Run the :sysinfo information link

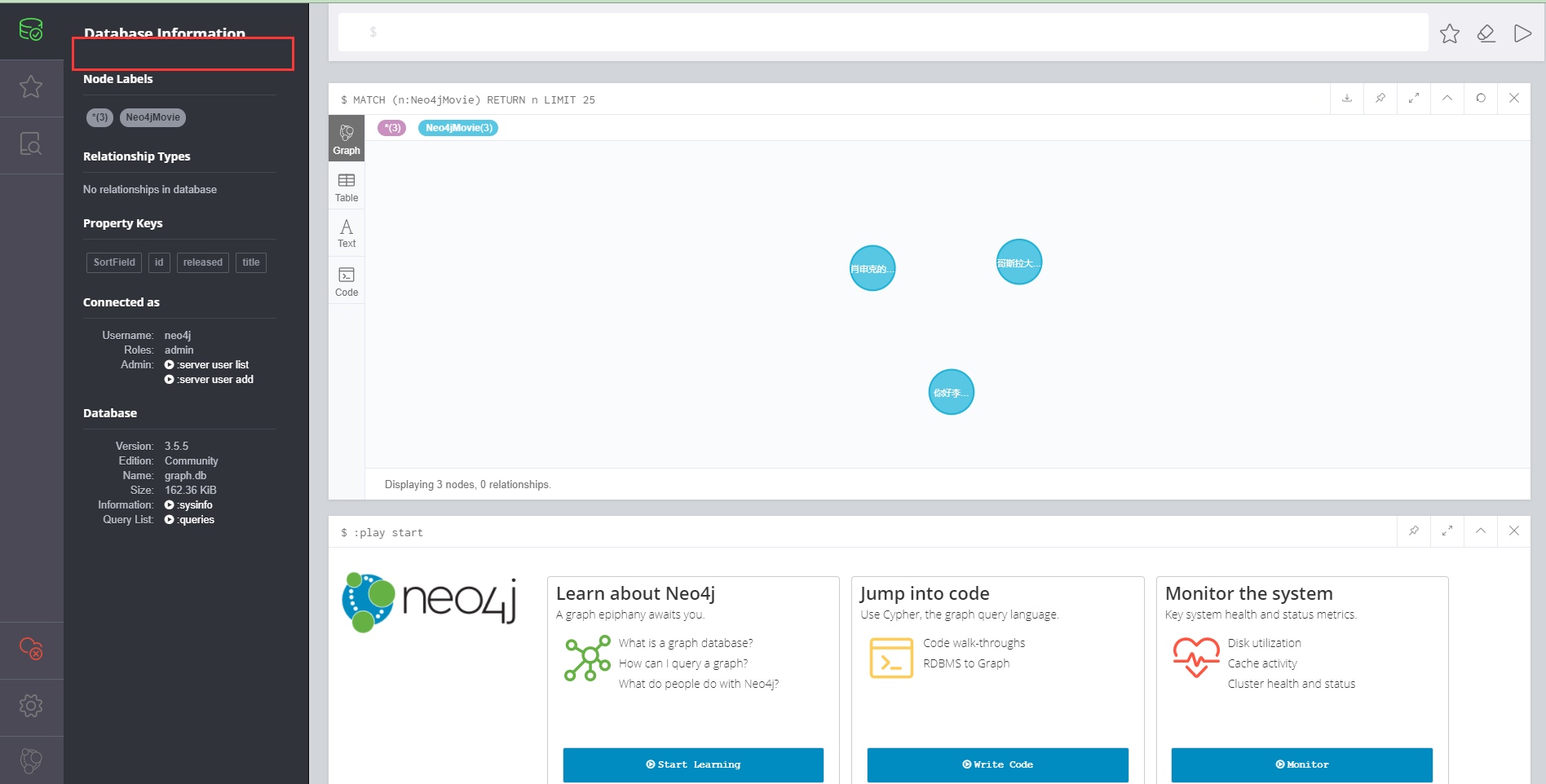(x=194, y=504)
